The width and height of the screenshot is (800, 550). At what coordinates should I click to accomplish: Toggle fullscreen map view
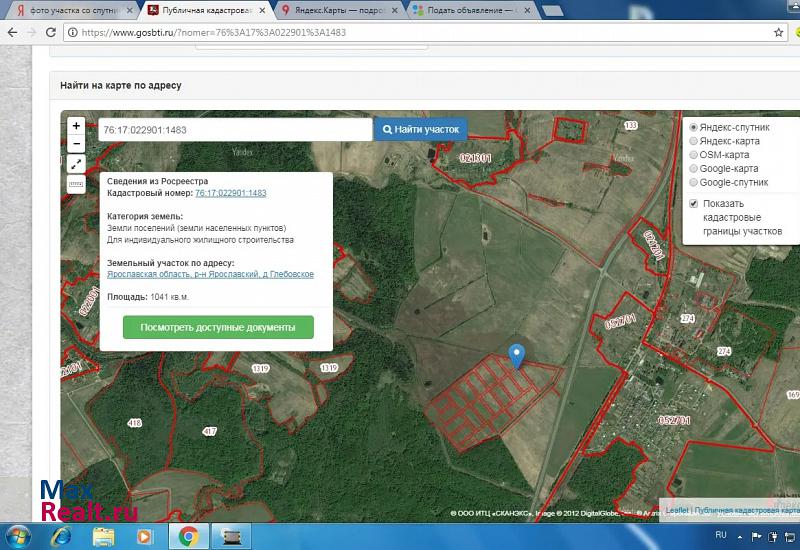77,164
